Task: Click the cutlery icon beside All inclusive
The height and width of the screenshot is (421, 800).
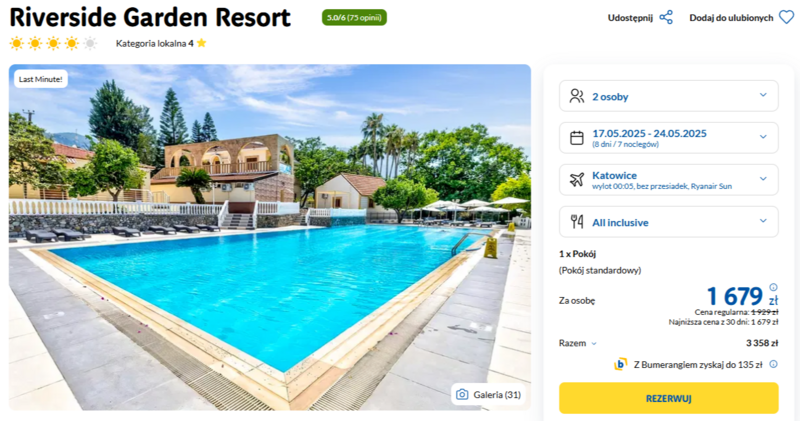Action: pyautogui.click(x=577, y=221)
